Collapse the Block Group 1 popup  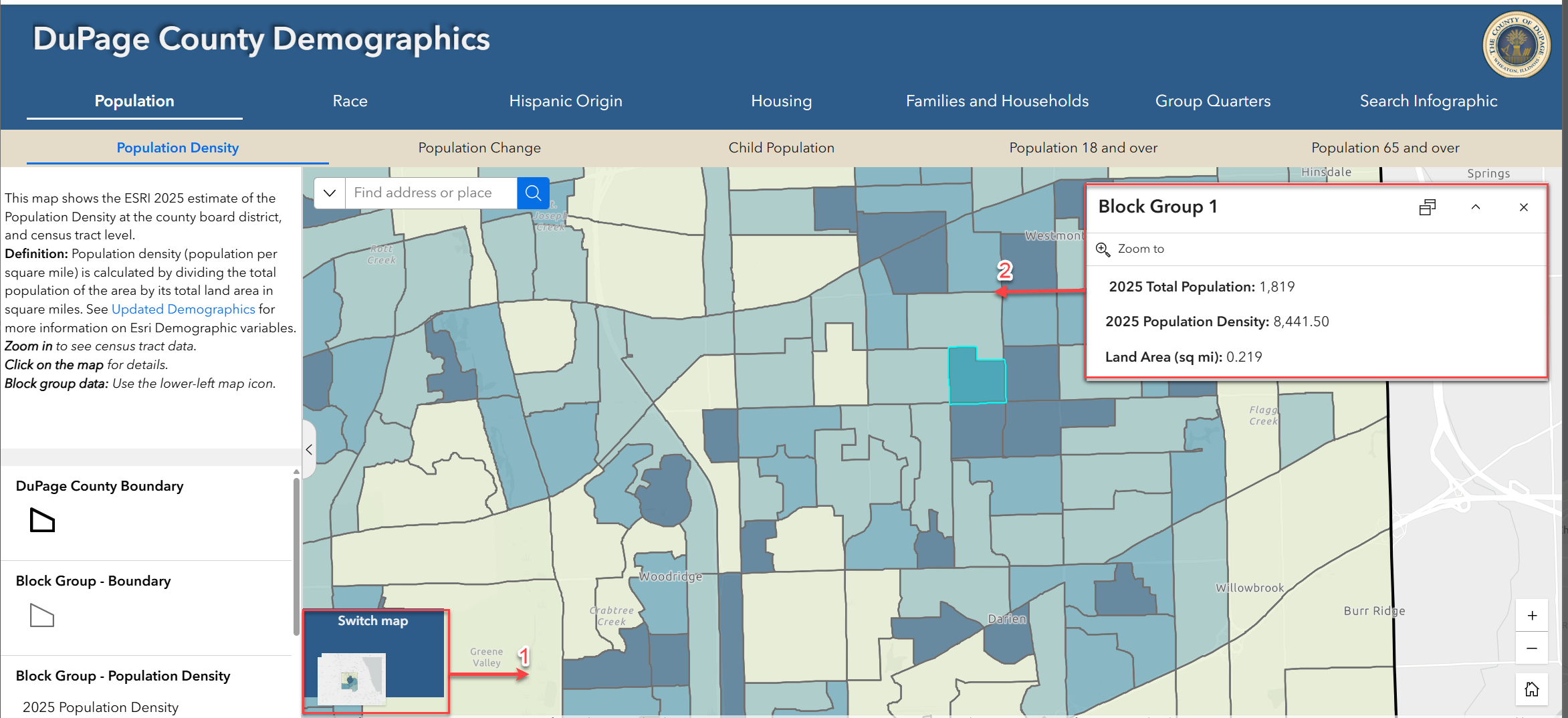point(1475,207)
